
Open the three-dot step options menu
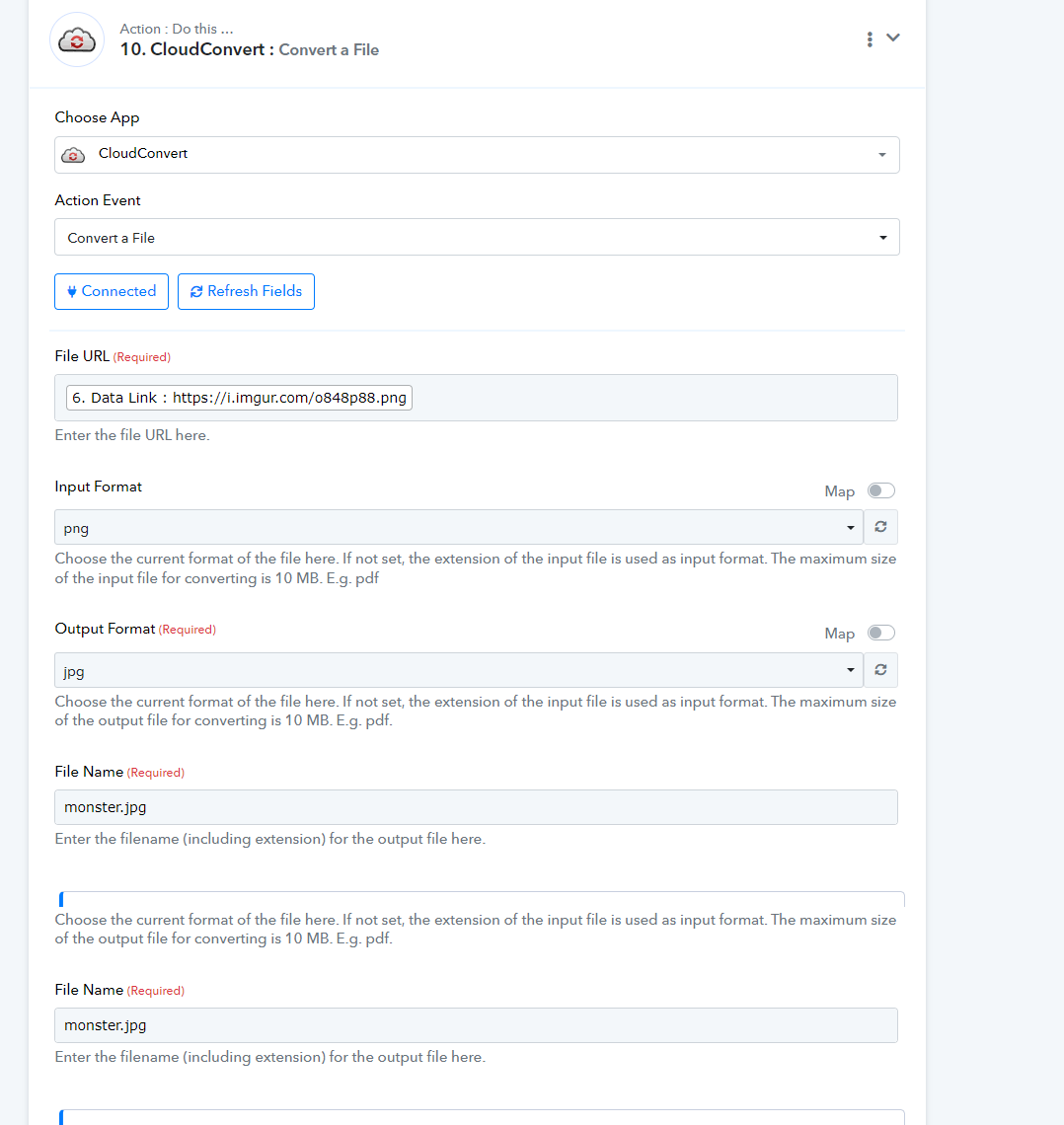(870, 39)
